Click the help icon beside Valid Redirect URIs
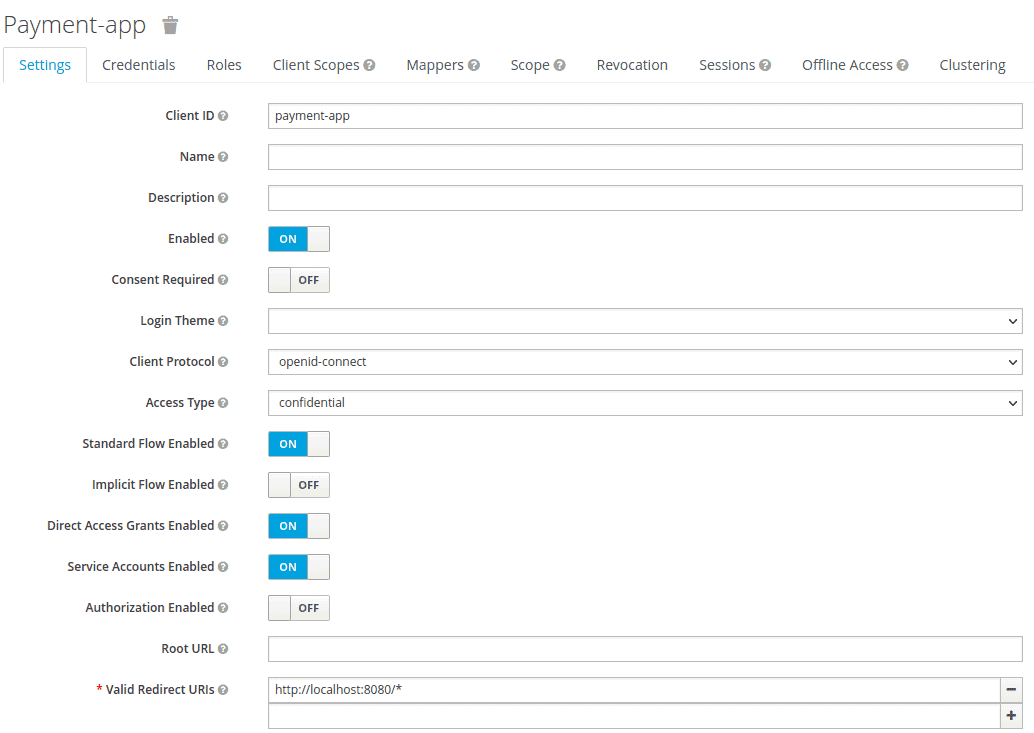This screenshot has height=733, width=1034. (x=223, y=690)
